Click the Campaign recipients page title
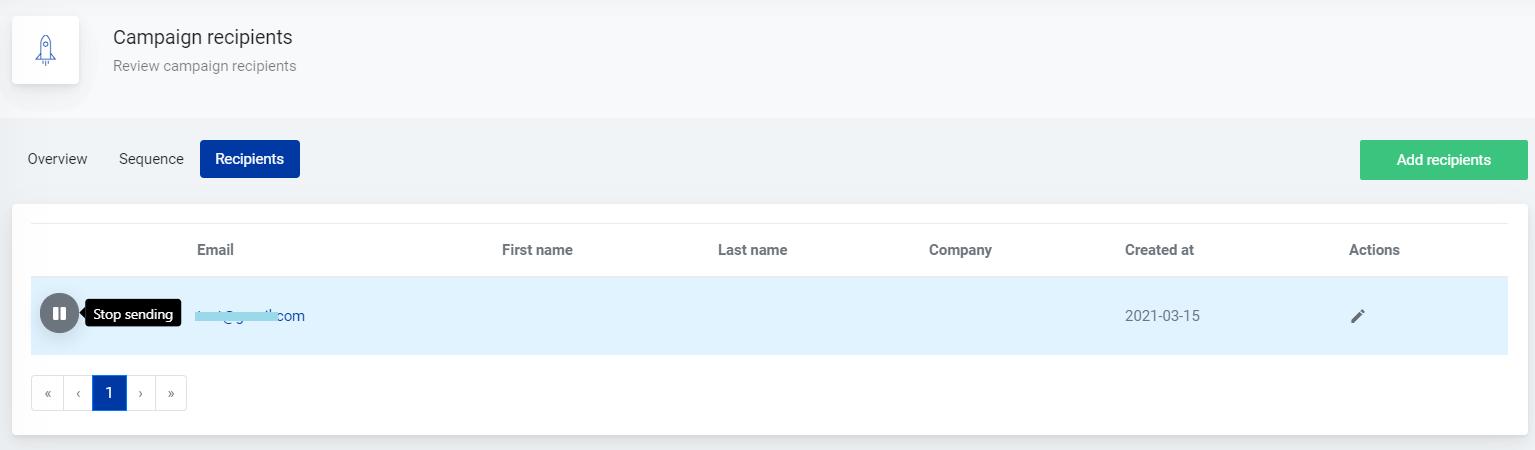The height and width of the screenshot is (450, 1535). (x=202, y=38)
